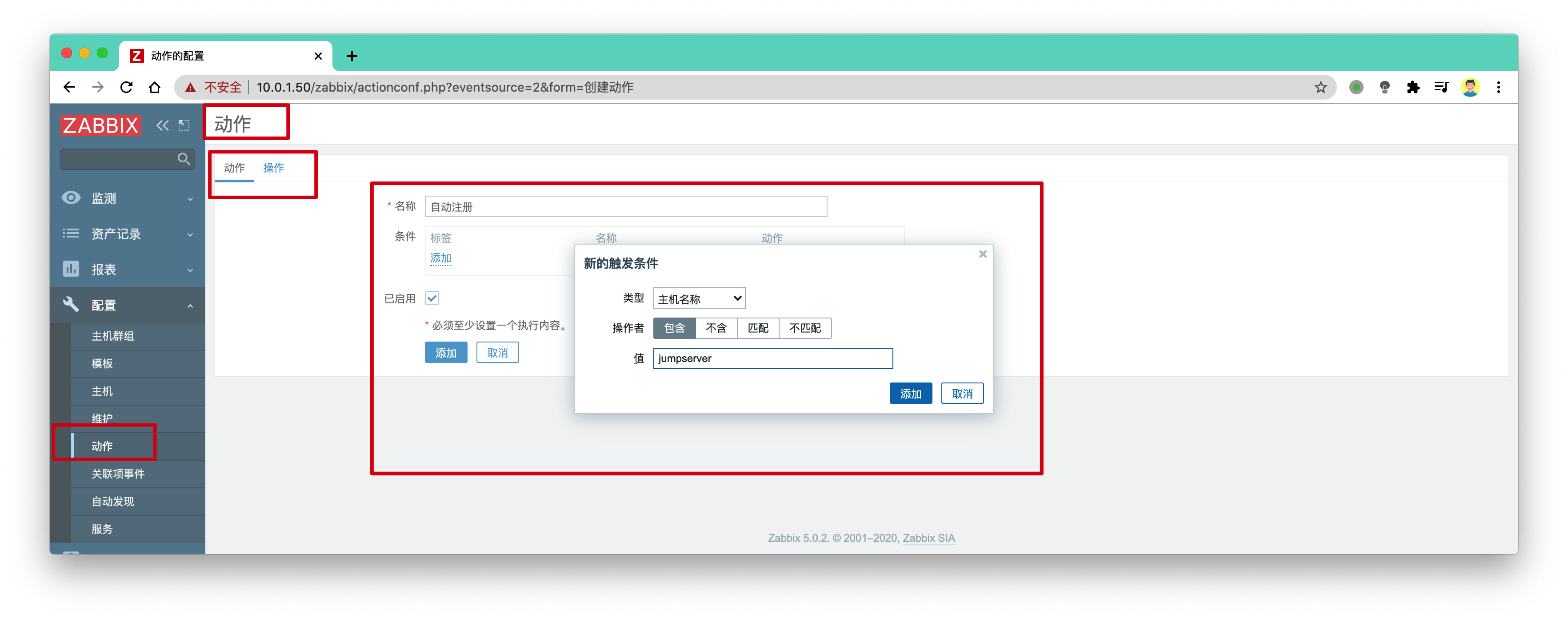Go to the browser home page
1568x620 pixels.
coord(155,87)
